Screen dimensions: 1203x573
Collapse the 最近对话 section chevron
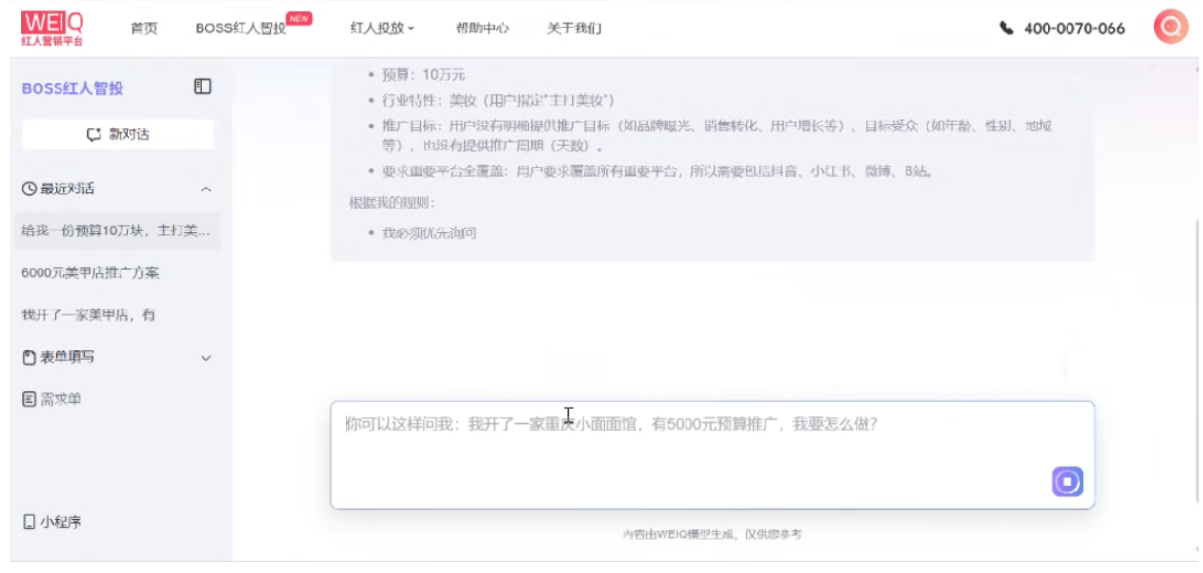(x=206, y=189)
